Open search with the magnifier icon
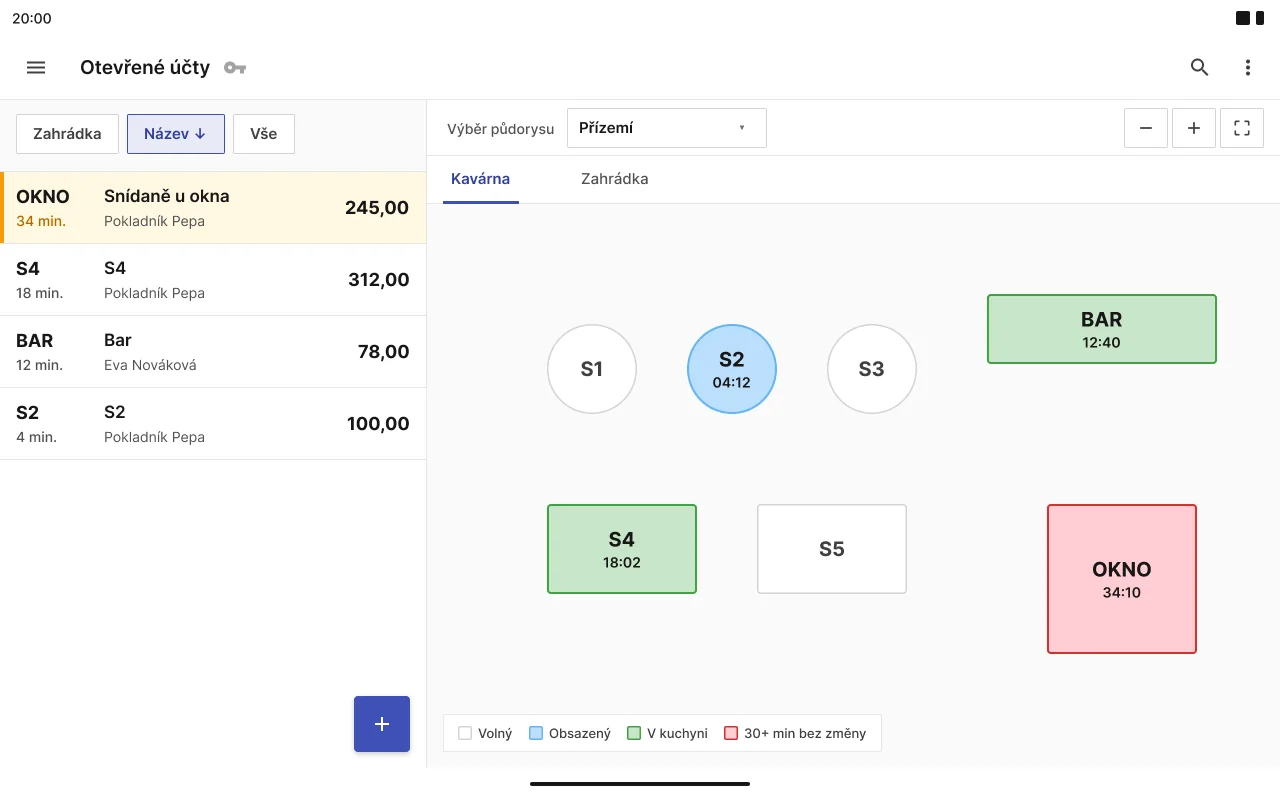Viewport: 1280px width, 800px height. pyautogui.click(x=1200, y=68)
